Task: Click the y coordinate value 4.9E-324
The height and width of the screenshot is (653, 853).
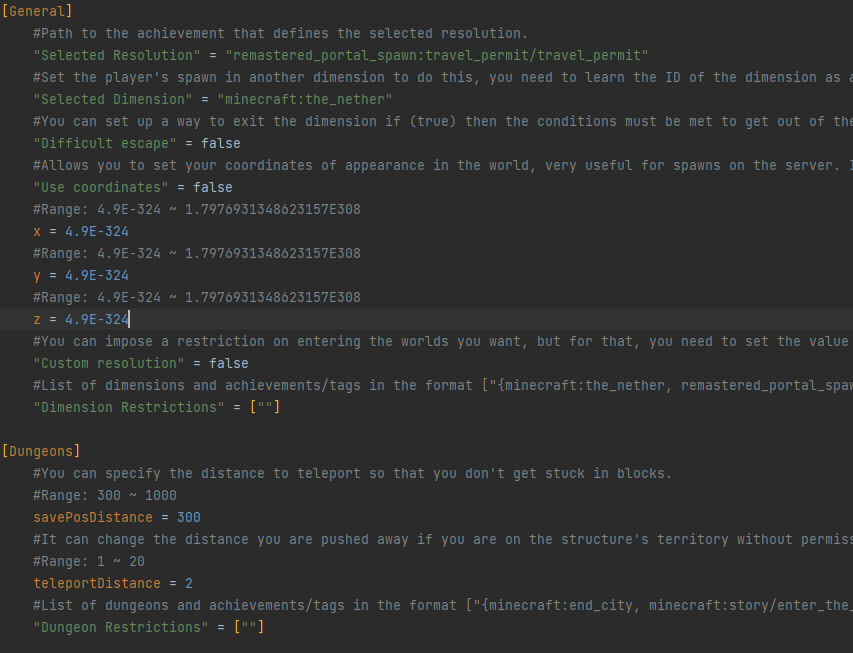Action: point(97,275)
